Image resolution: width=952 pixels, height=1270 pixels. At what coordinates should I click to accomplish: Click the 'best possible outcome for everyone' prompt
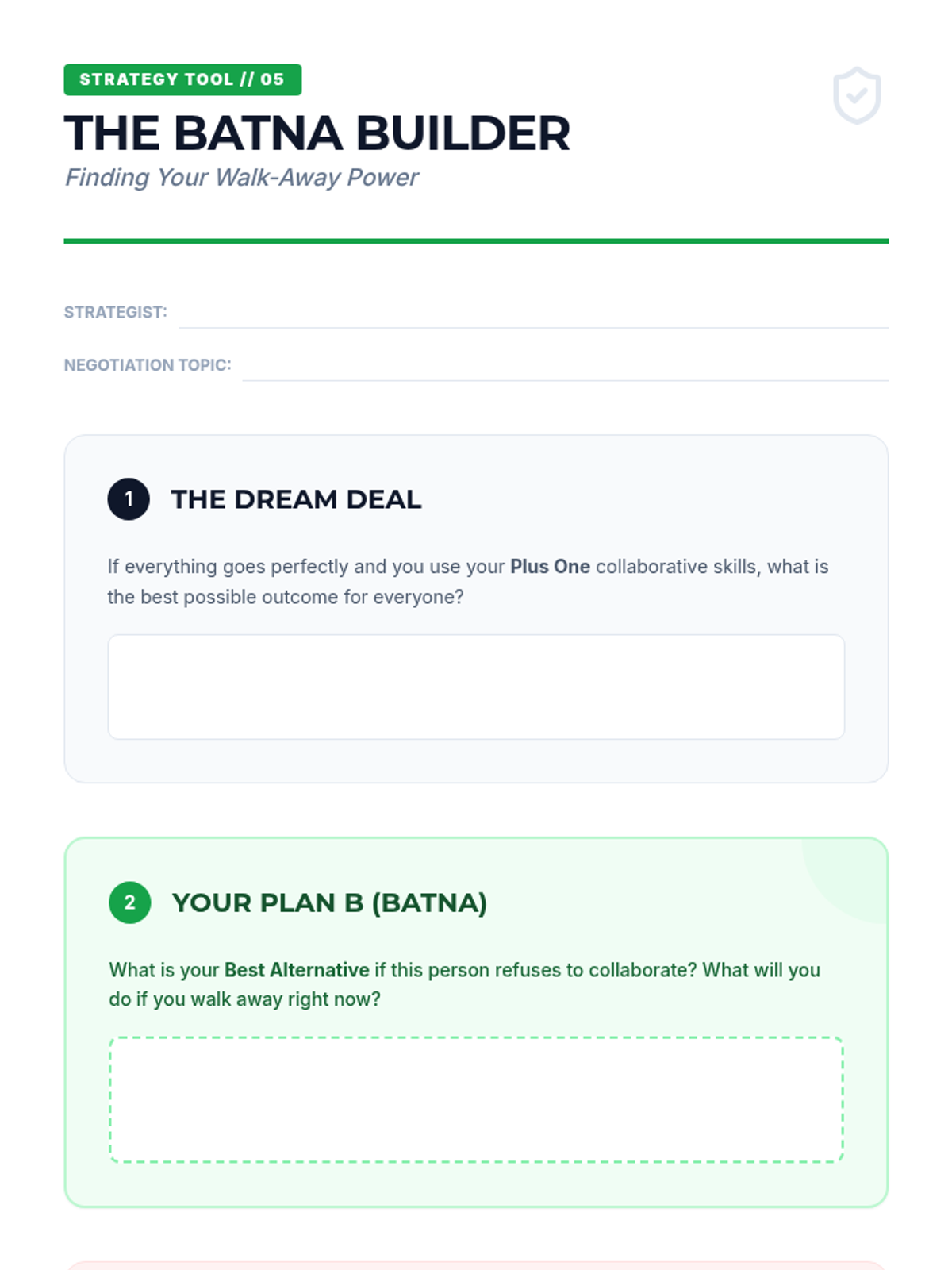click(x=286, y=597)
